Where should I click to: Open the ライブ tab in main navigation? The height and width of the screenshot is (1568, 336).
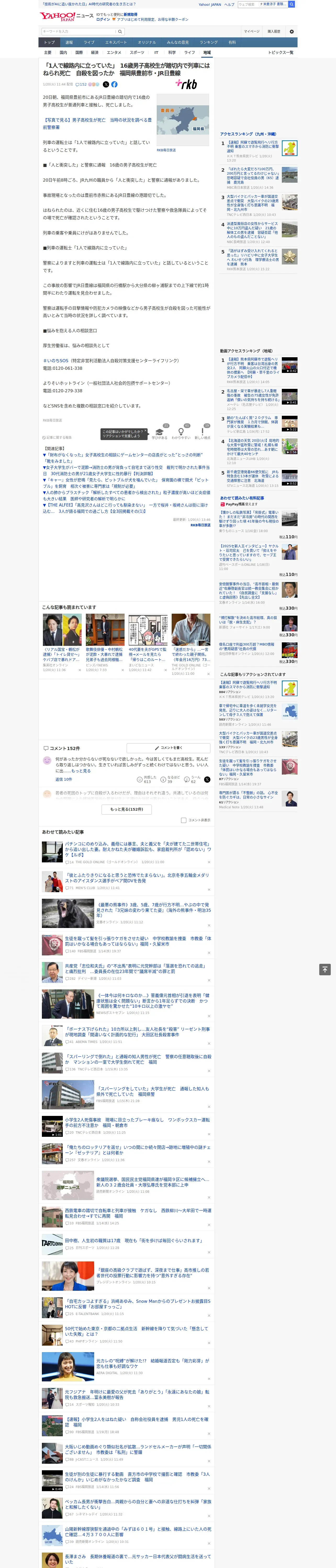89,43
